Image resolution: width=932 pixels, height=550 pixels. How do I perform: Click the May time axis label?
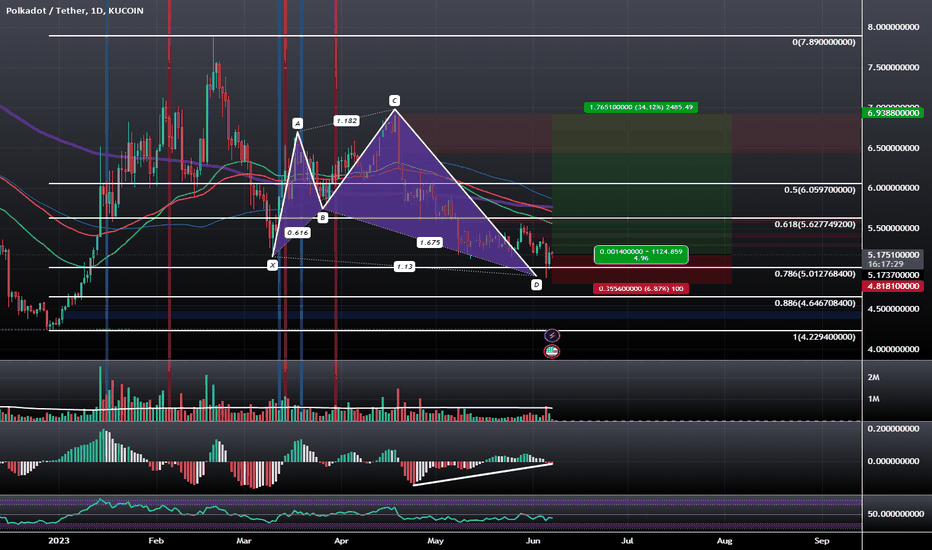(x=436, y=540)
